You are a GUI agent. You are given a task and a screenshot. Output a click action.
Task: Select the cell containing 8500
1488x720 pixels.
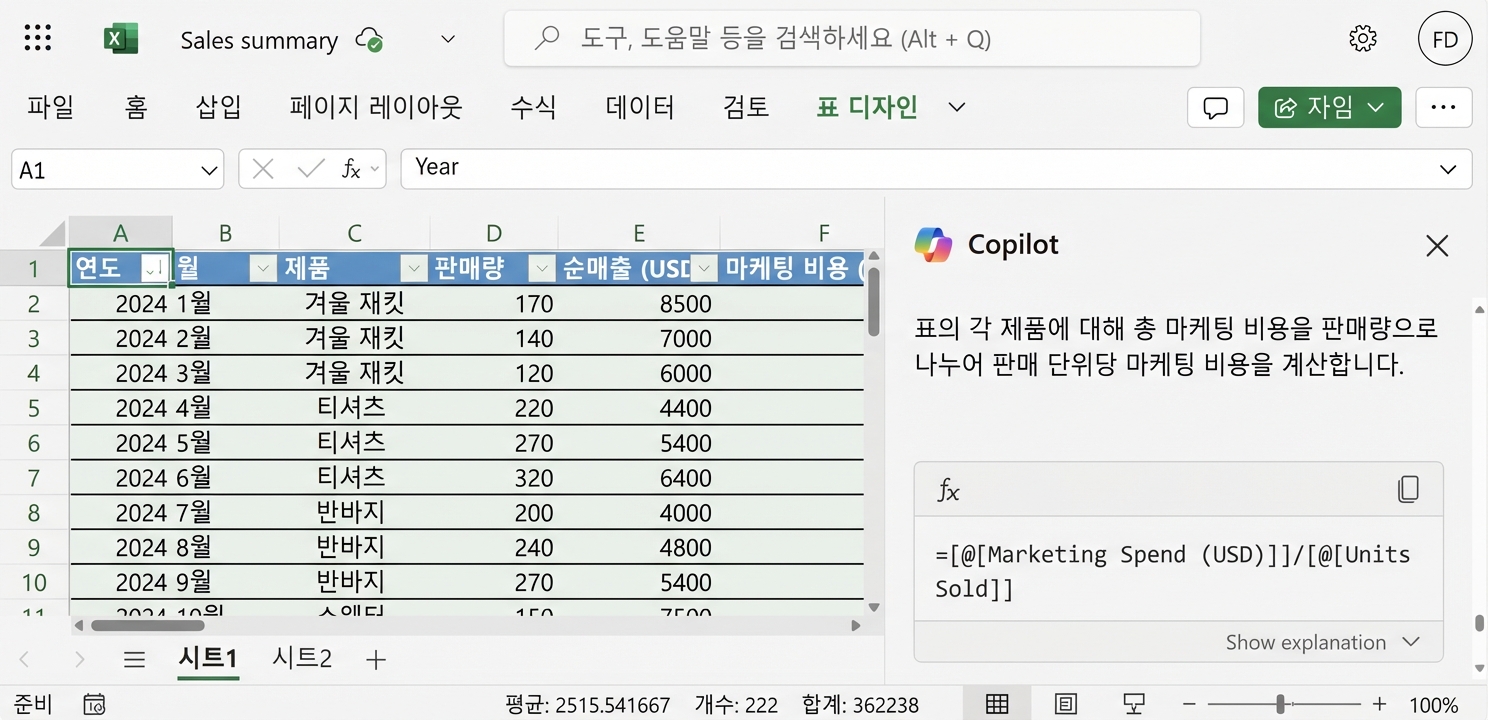click(x=638, y=304)
